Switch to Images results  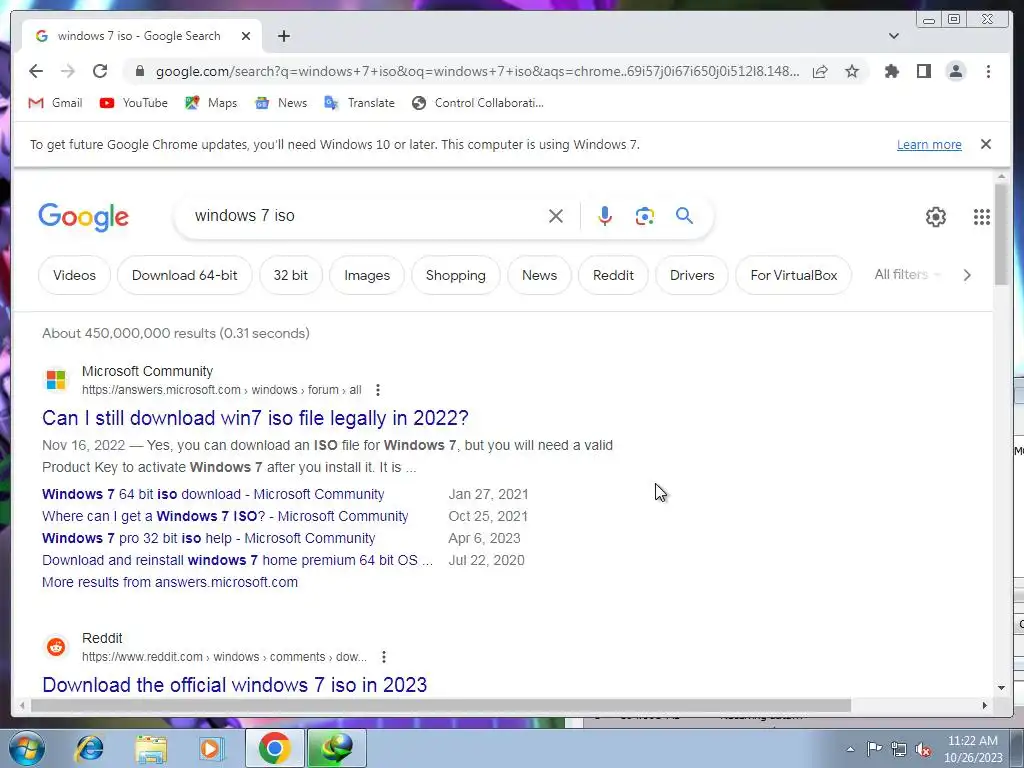(x=367, y=276)
